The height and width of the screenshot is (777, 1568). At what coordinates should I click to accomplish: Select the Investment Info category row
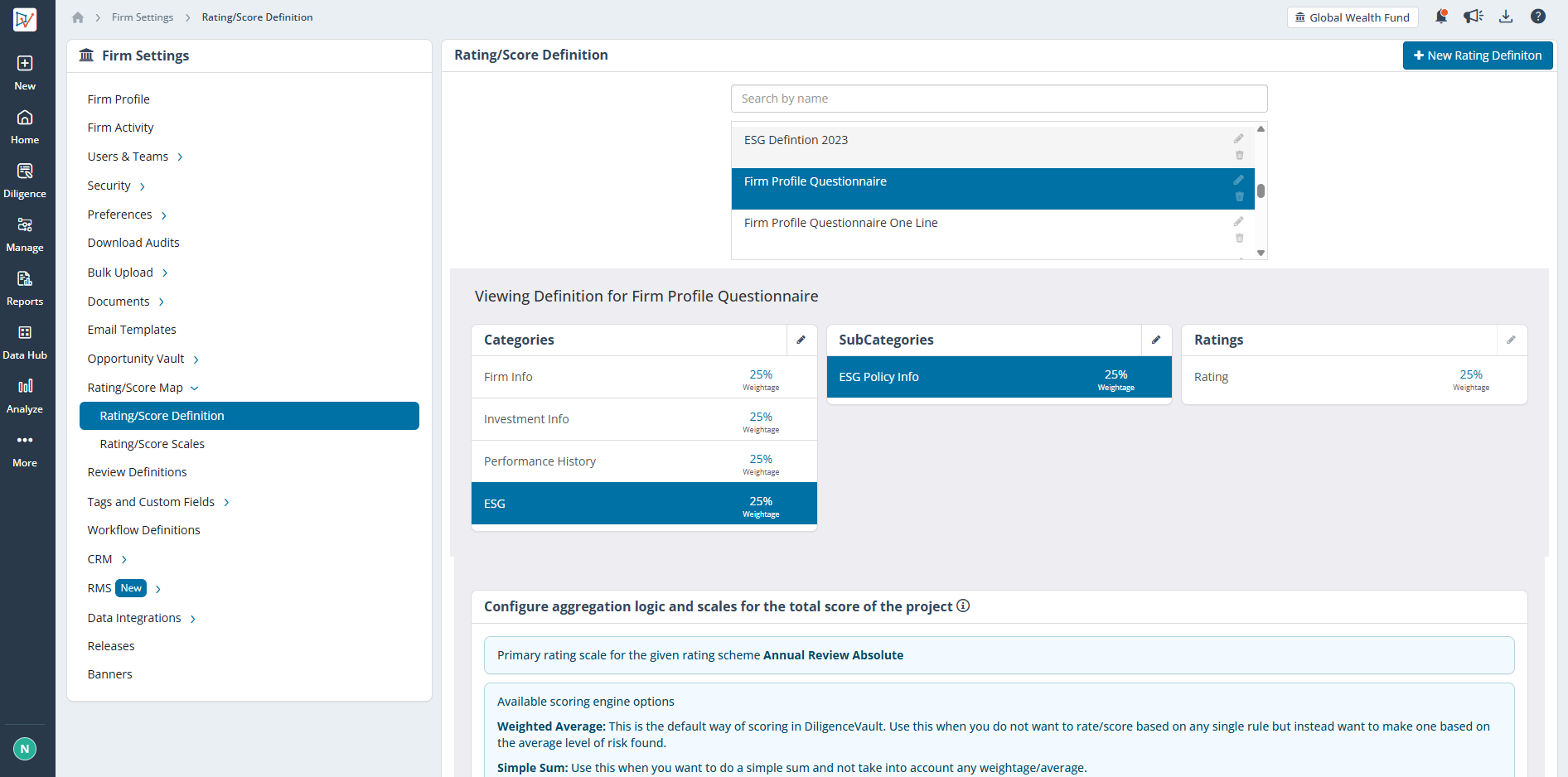pos(644,419)
